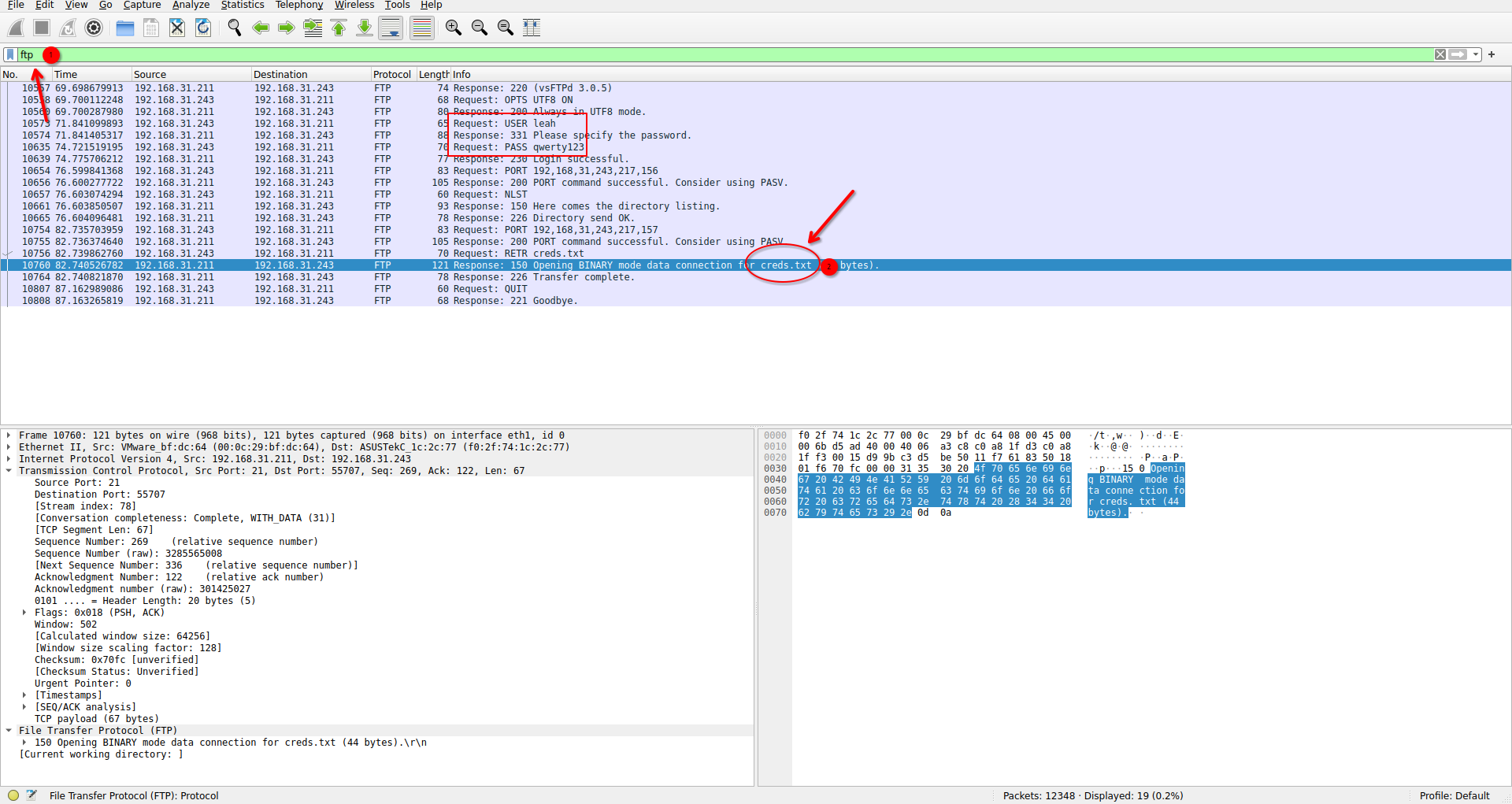Open the expert information status icon
Image resolution: width=1512 pixels, height=804 pixels.
[13, 795]
